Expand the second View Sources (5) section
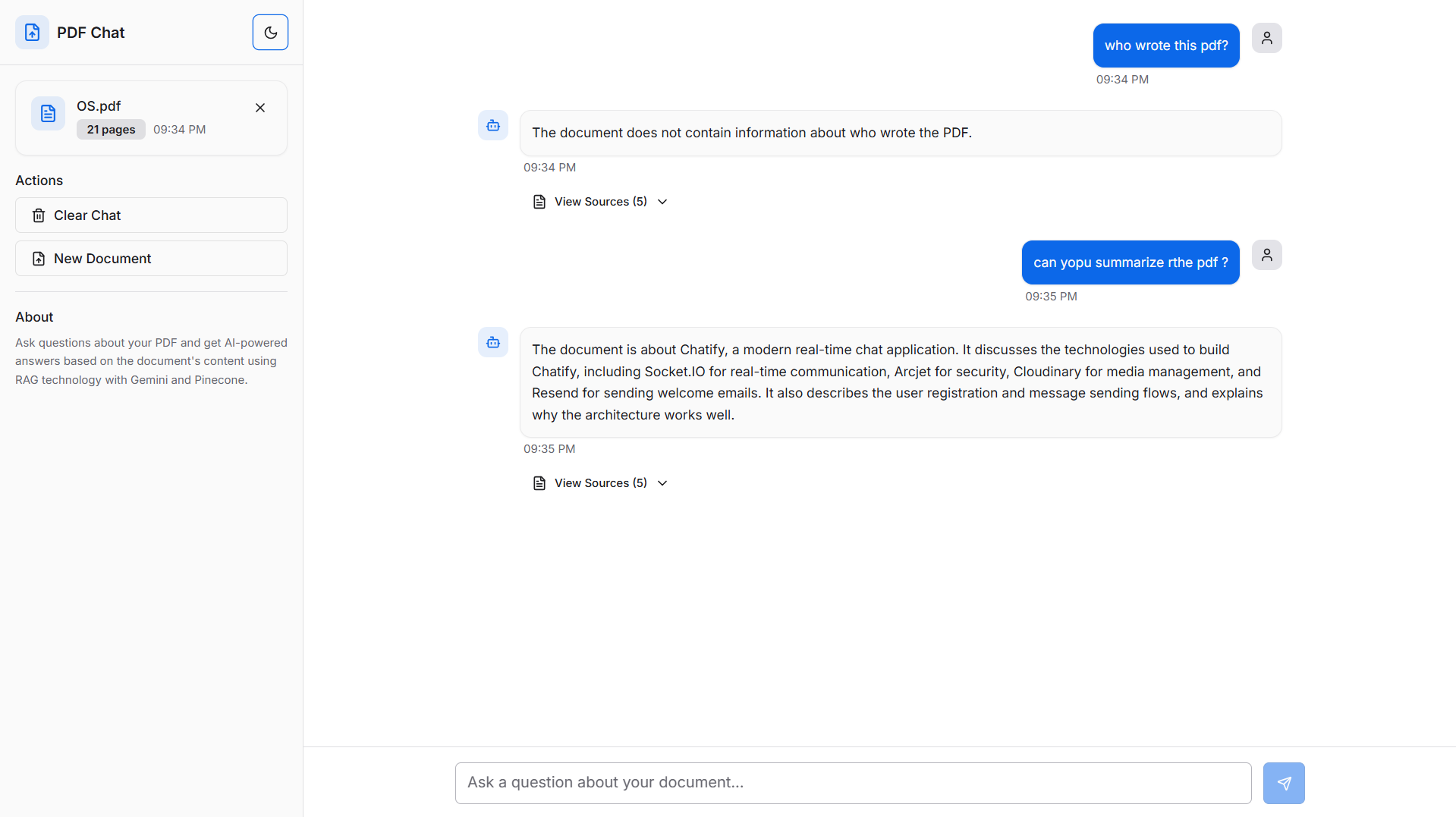The height and width of the screenshot is (817, 1456). (600, 483)
